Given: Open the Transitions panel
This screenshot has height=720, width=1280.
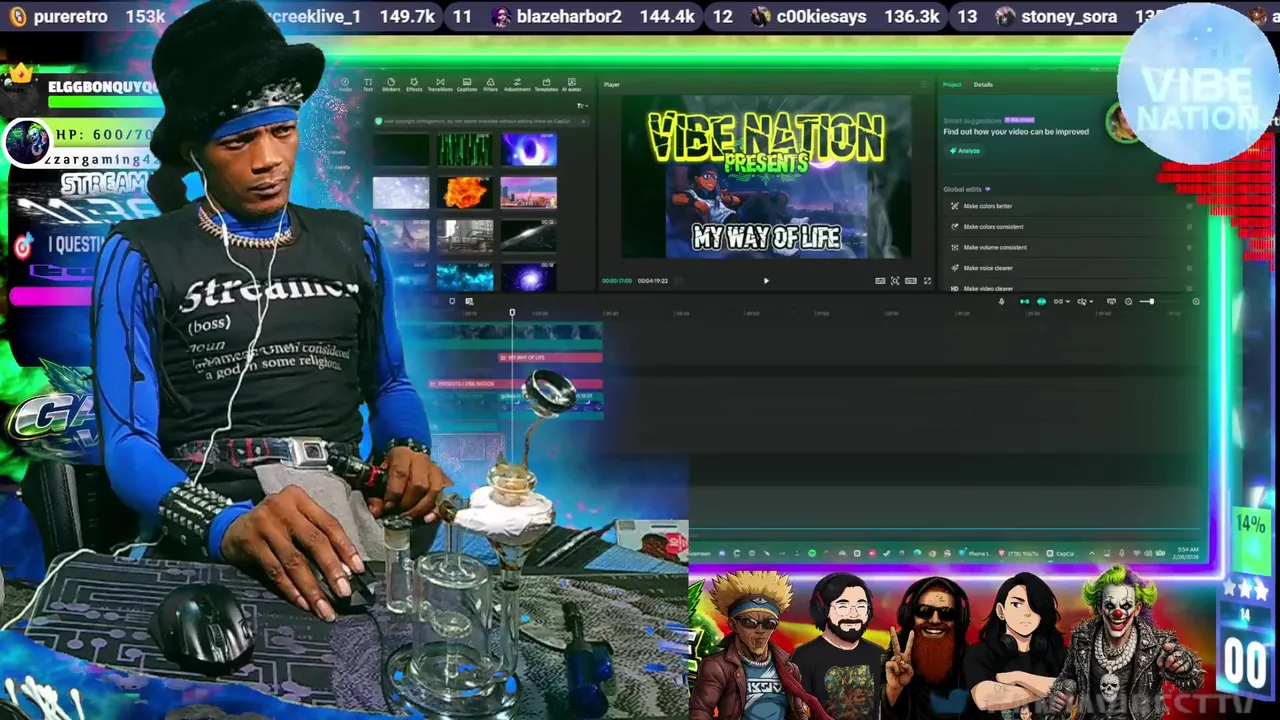Looking at the screenshot, I should click(440, 85).
